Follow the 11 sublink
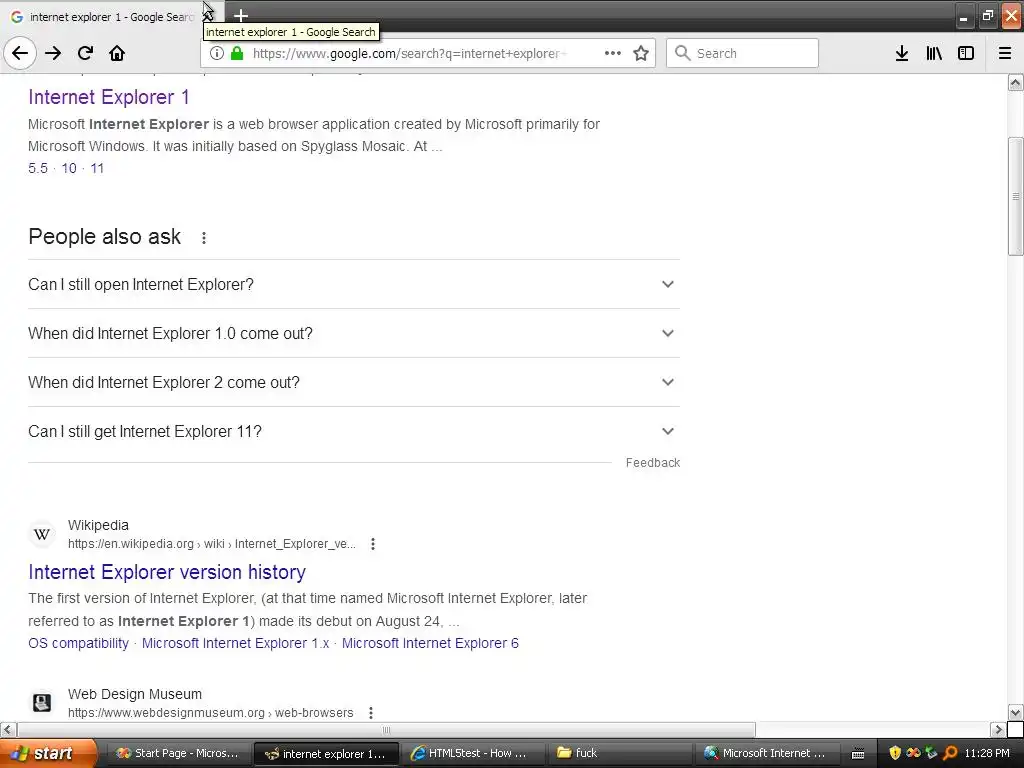 coord(97,168)
